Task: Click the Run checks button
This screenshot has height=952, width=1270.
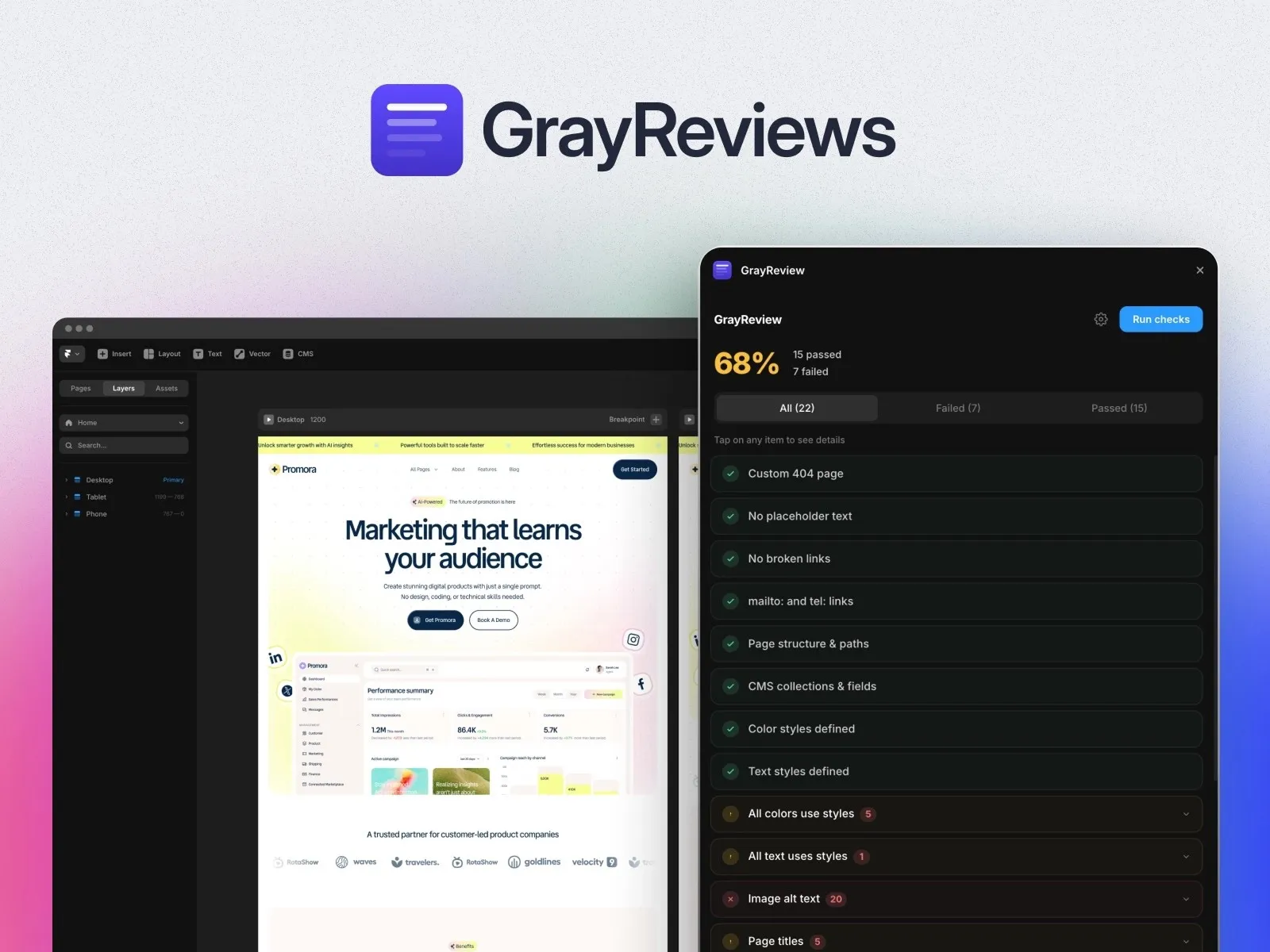Action: (1161, 319)
